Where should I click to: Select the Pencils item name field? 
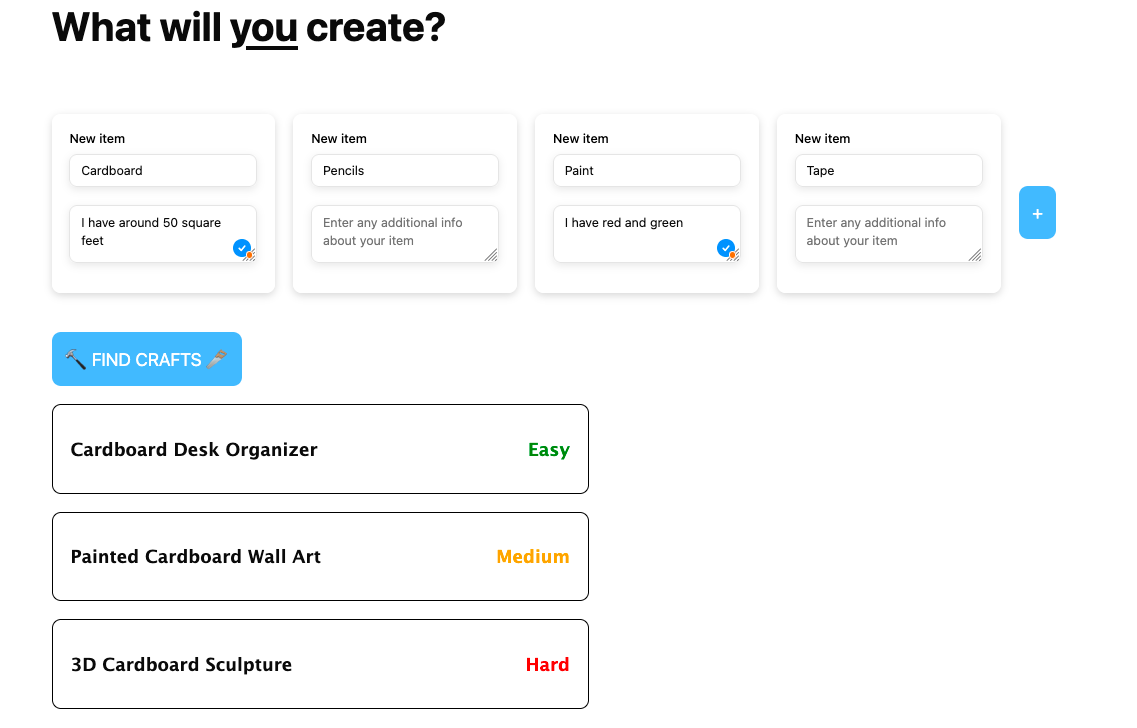(x=405, y=170)
